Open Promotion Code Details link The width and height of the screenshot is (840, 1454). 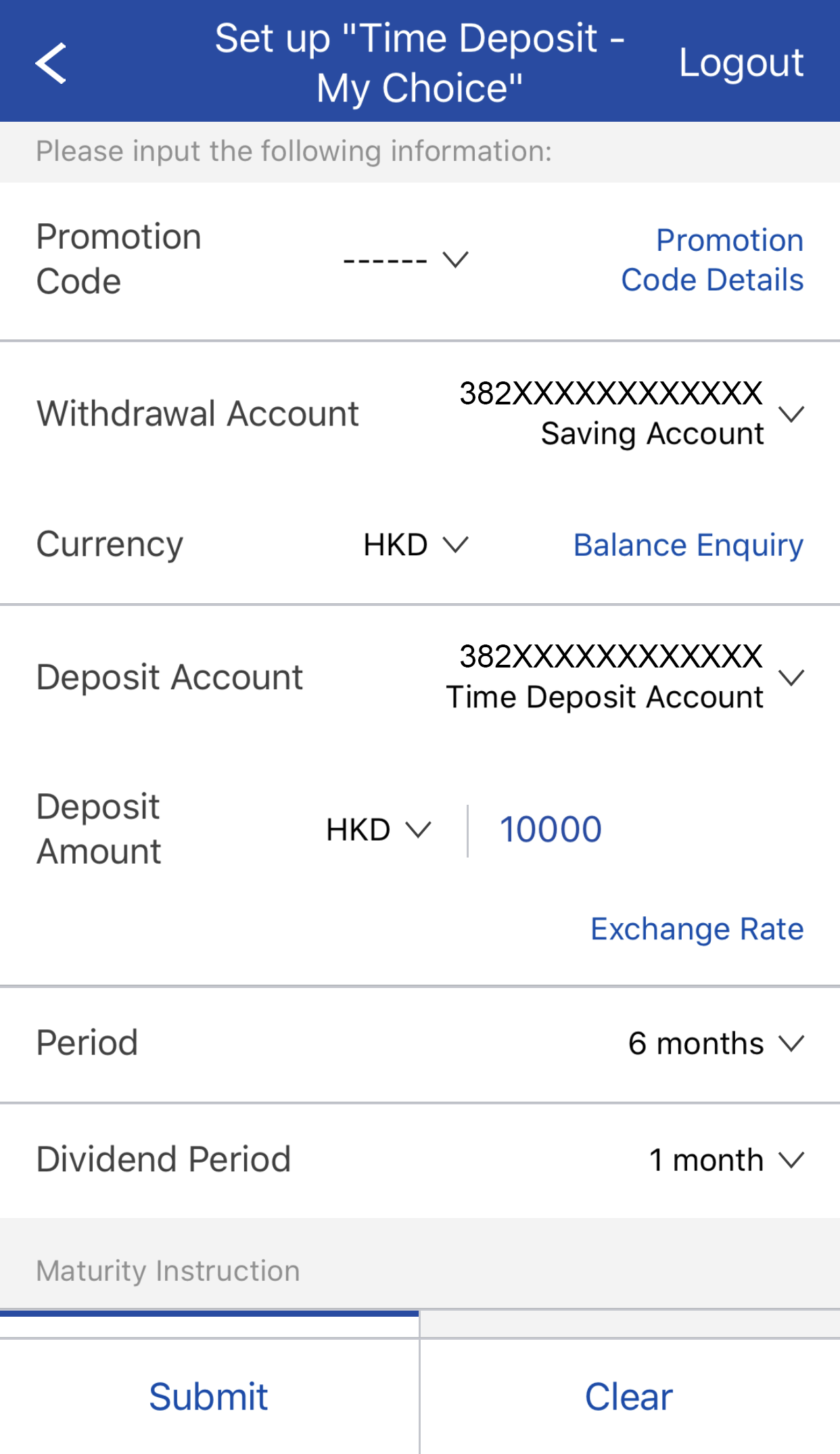point(712,260)
